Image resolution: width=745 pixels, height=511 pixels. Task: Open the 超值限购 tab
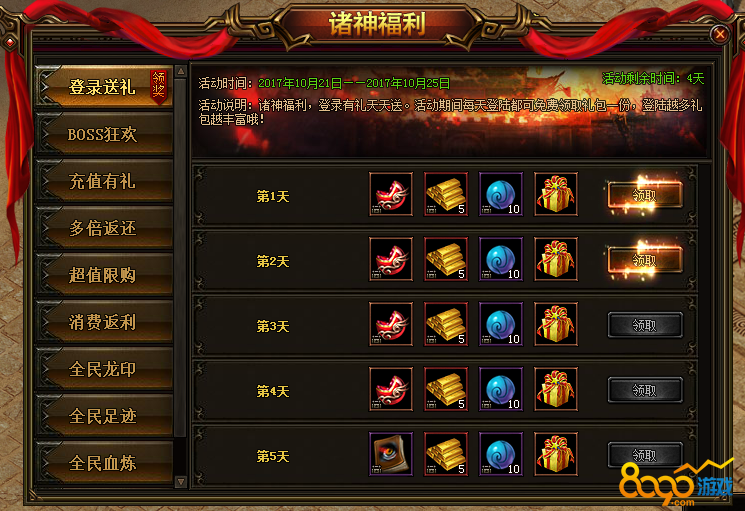(103, 275)
